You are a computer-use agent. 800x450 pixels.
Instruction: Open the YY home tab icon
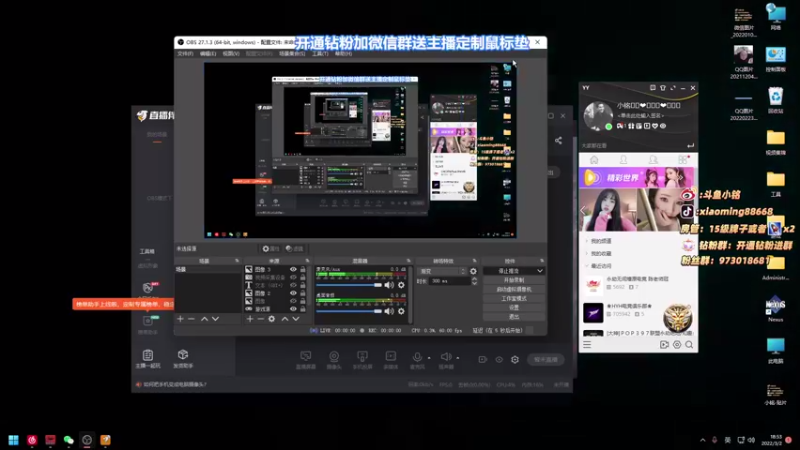pos(594,160)
